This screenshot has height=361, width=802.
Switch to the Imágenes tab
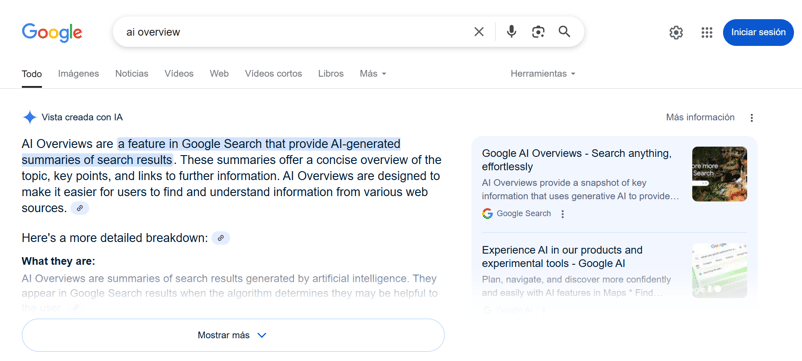[x=78, y=74]
